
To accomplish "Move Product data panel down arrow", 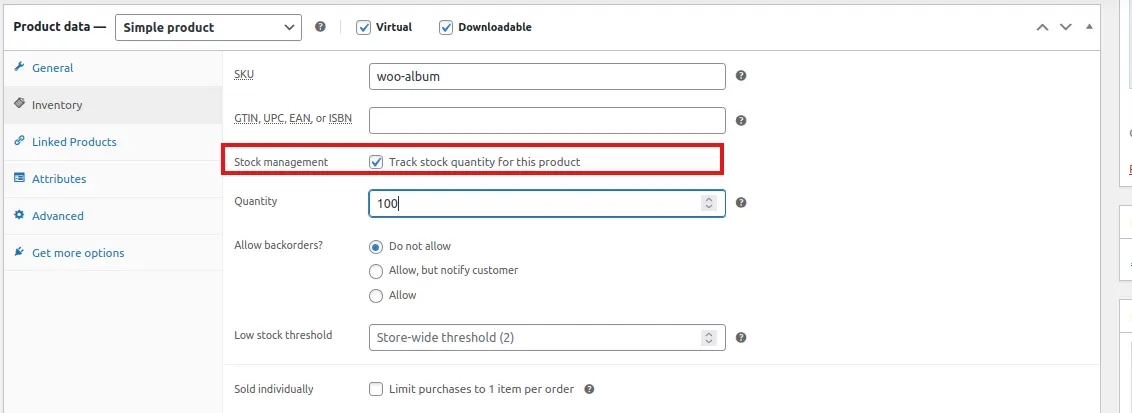I will click(x=1065, y=27).
